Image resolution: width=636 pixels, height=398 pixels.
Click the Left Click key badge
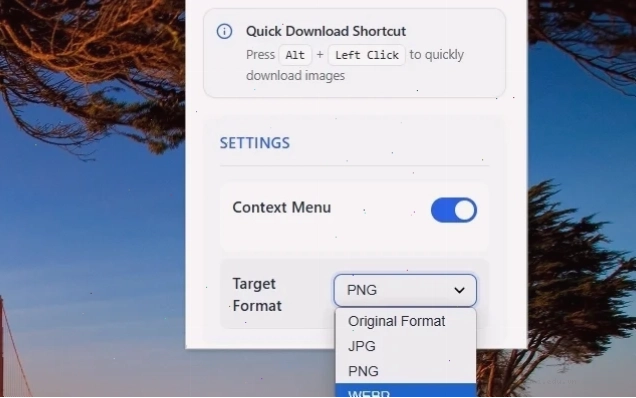[x=367, y=55]
